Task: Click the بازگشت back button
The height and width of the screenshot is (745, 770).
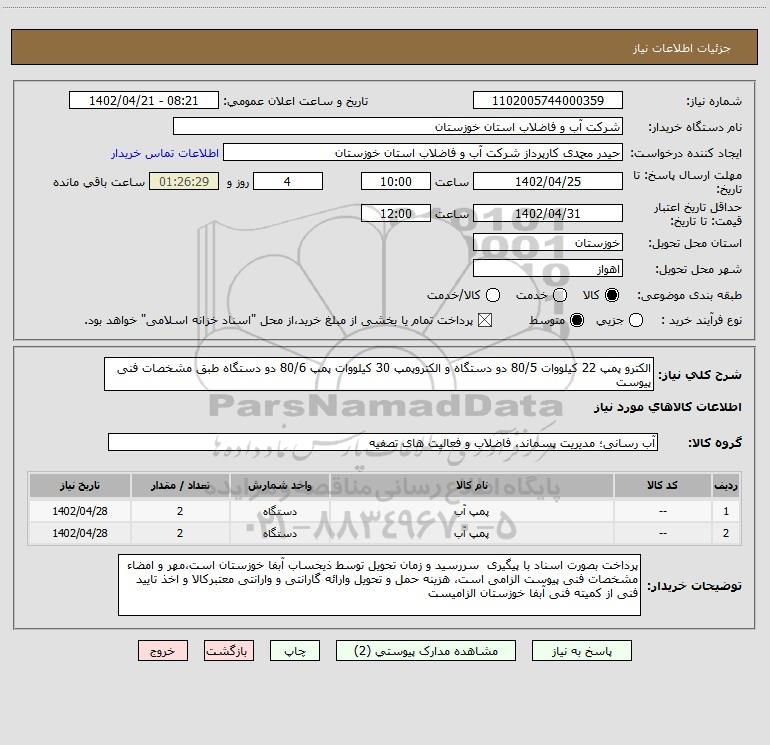Action: [229, 651]
